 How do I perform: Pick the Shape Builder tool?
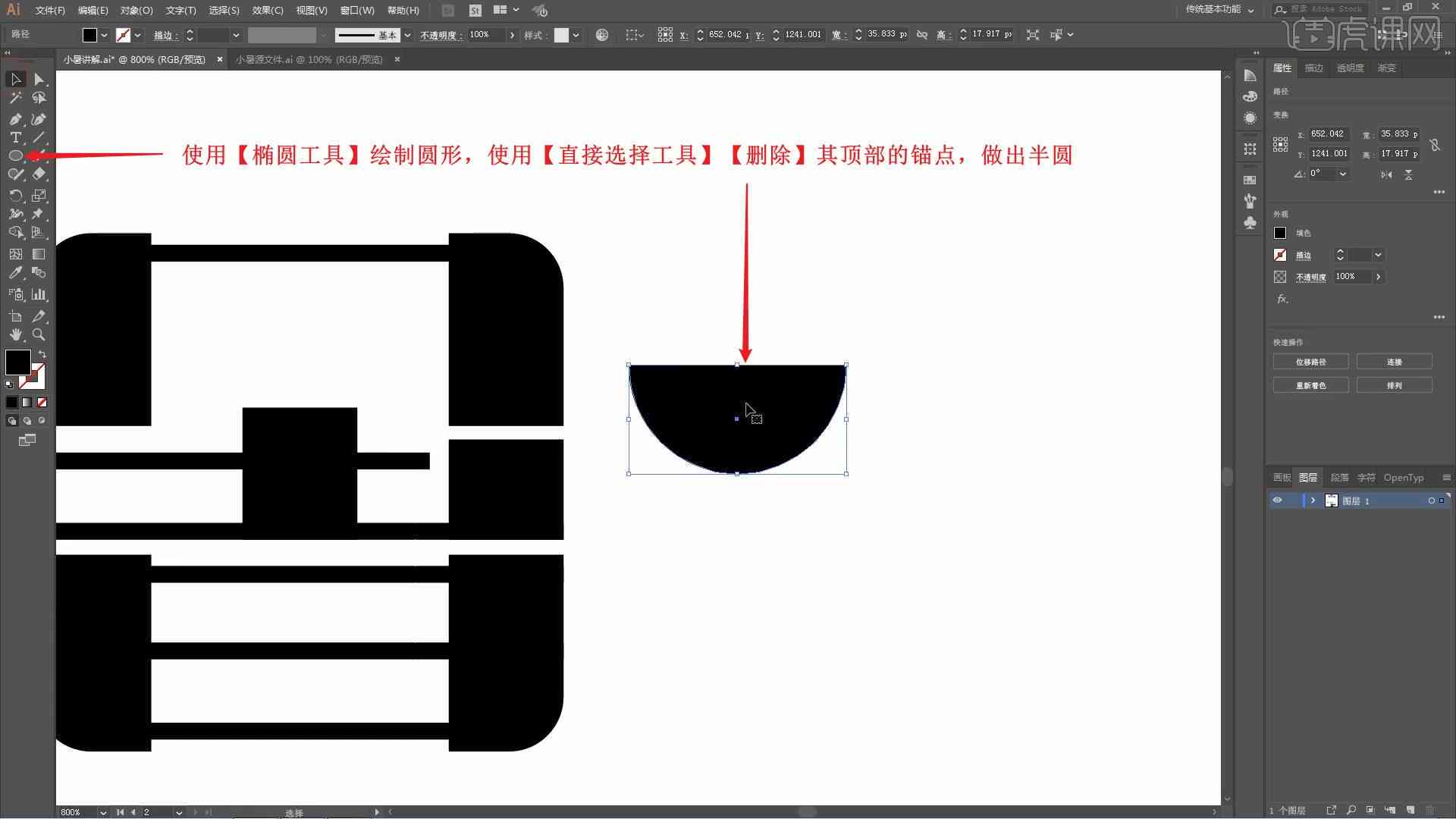click(15, 233)
